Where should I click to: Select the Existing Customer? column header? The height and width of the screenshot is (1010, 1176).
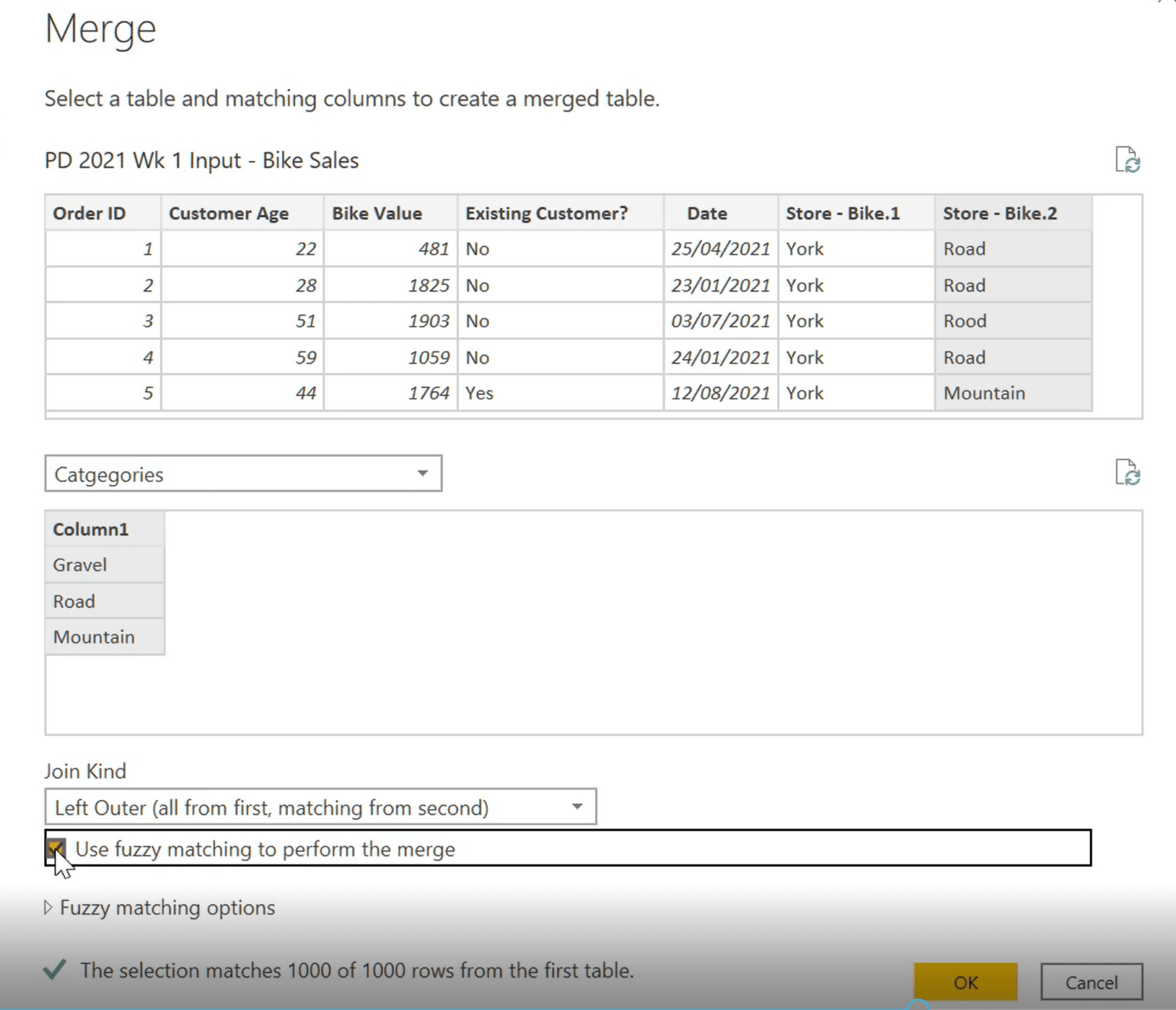click(560, 213)
